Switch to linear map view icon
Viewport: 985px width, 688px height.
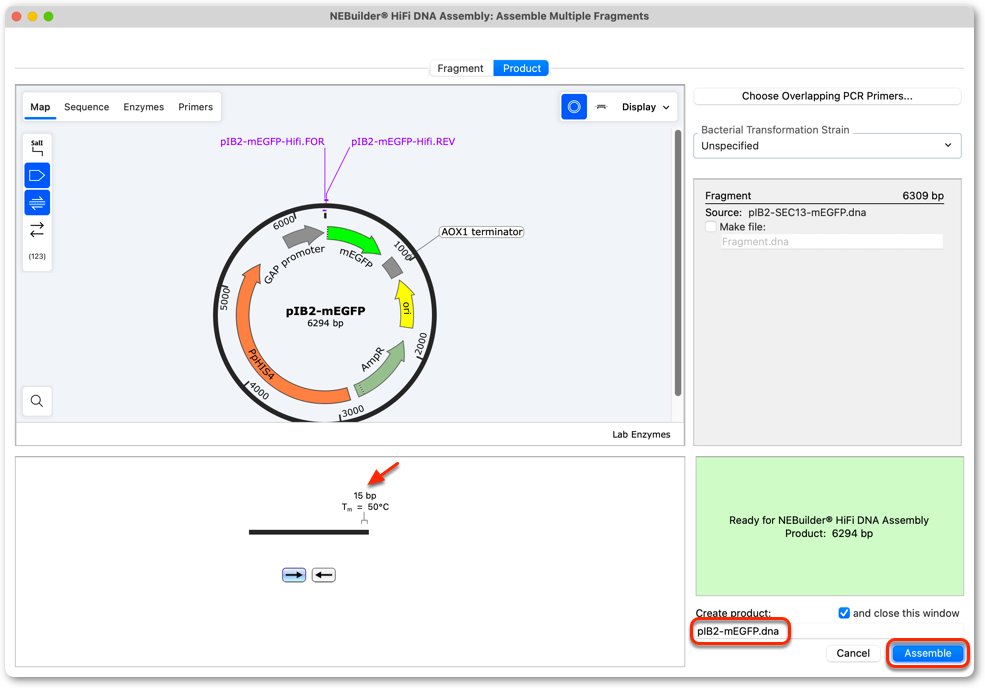pos(601,107)
